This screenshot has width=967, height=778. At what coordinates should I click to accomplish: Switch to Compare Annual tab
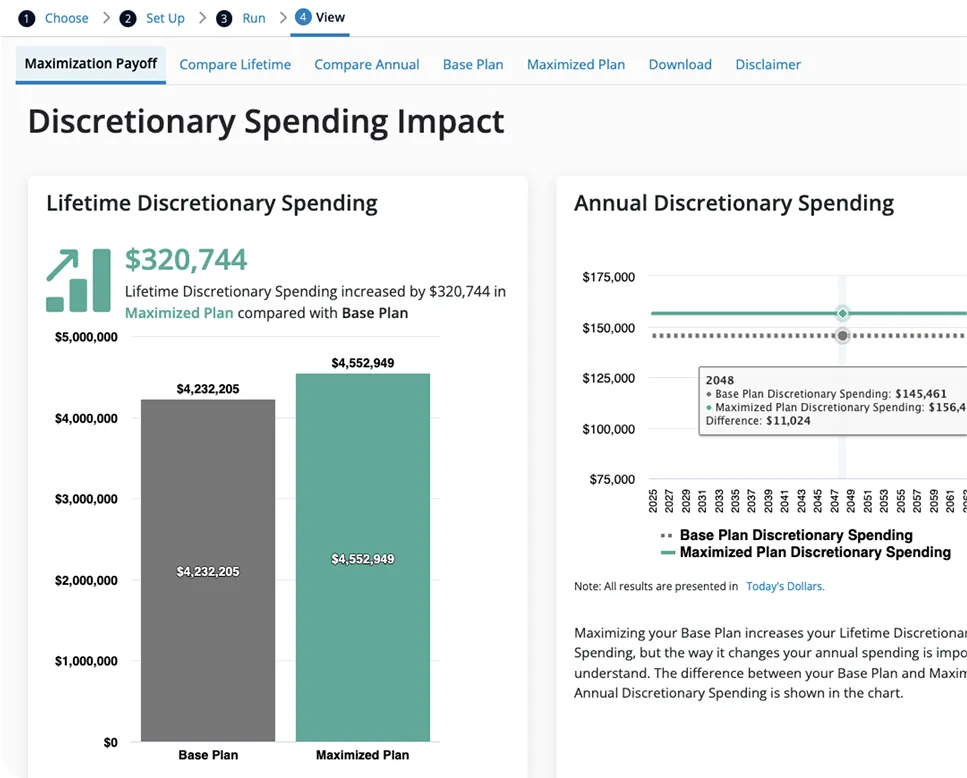[x=367, y=65]
